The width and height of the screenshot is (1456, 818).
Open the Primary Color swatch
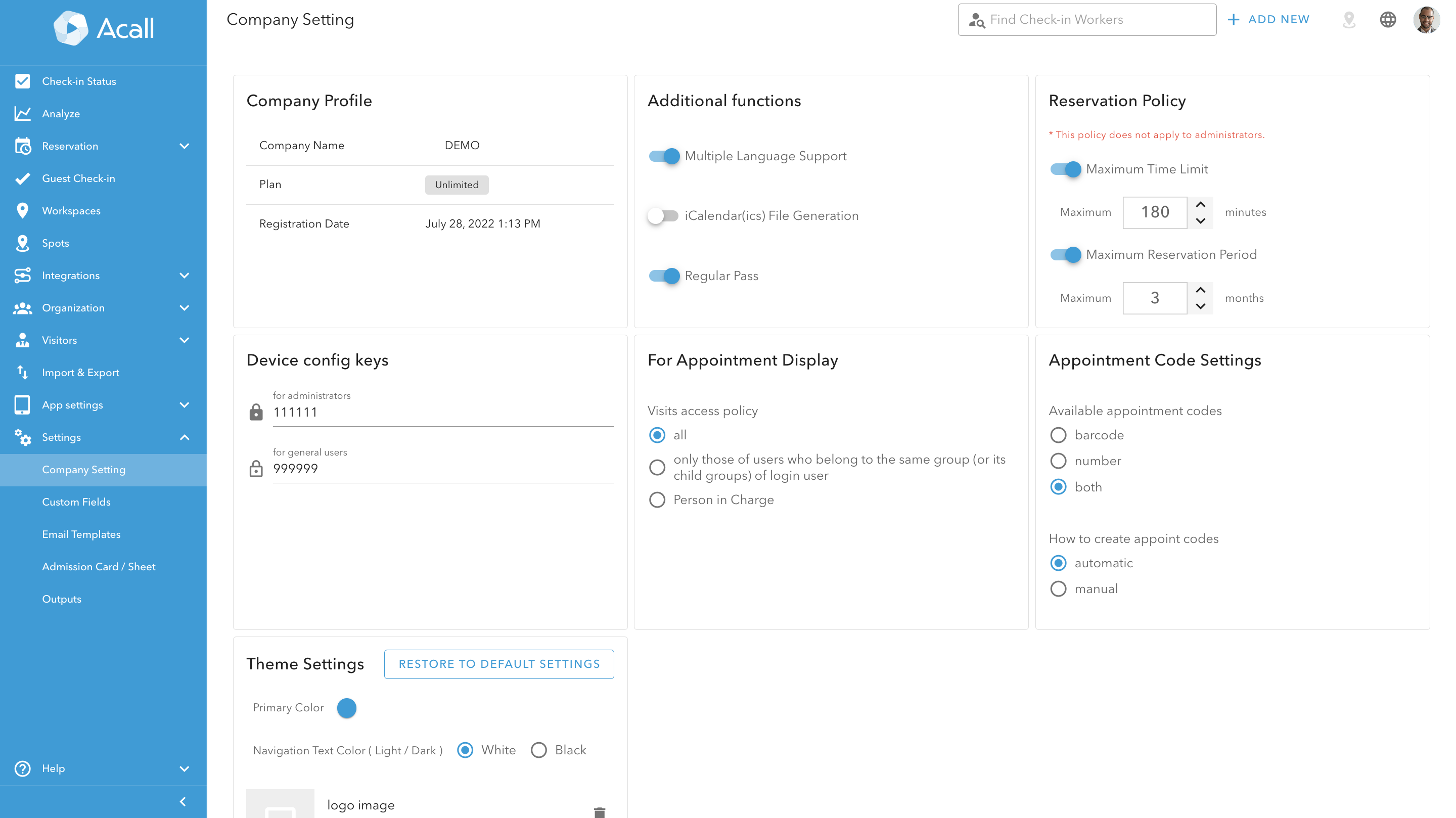(346, 708)
